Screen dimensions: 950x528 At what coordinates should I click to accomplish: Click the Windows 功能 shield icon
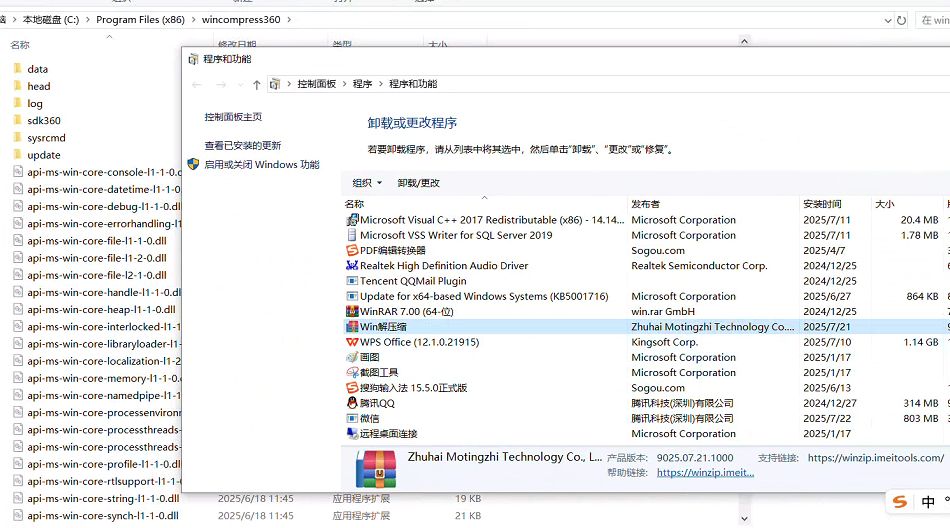coord(193,164)
